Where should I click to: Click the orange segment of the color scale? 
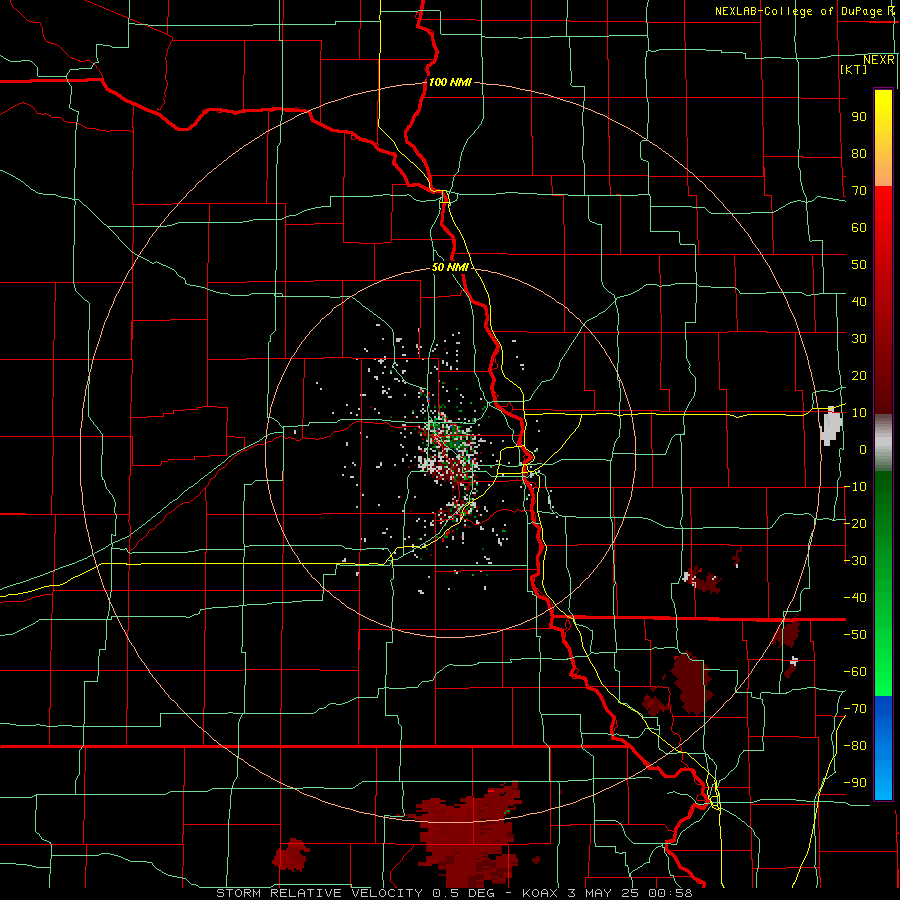click(x=883, y=170)
